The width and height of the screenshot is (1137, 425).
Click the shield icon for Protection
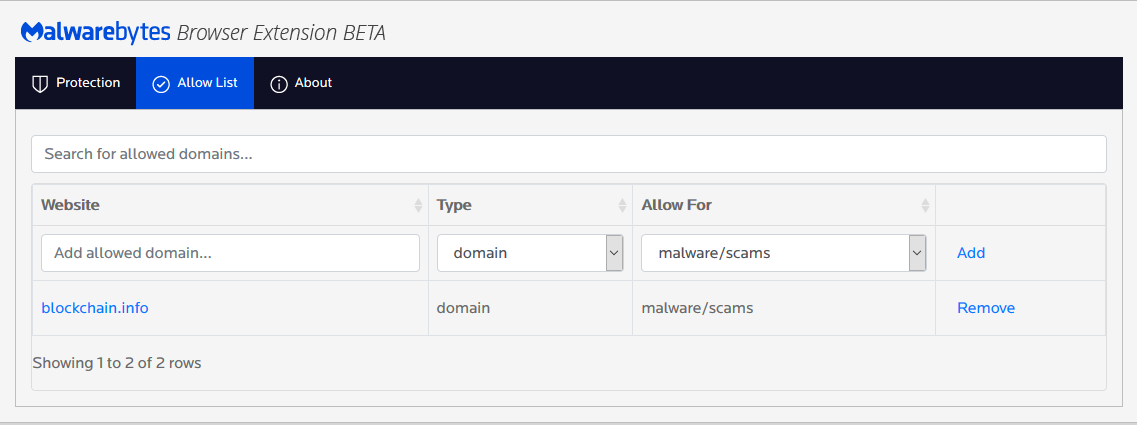point(40,83)
